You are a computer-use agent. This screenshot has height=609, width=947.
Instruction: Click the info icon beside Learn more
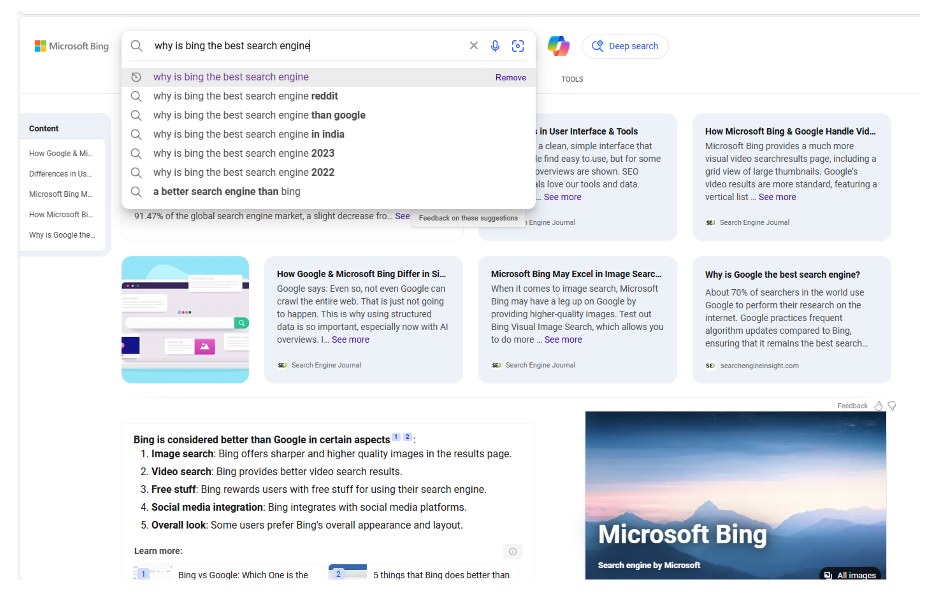click(x=513, y=552)
